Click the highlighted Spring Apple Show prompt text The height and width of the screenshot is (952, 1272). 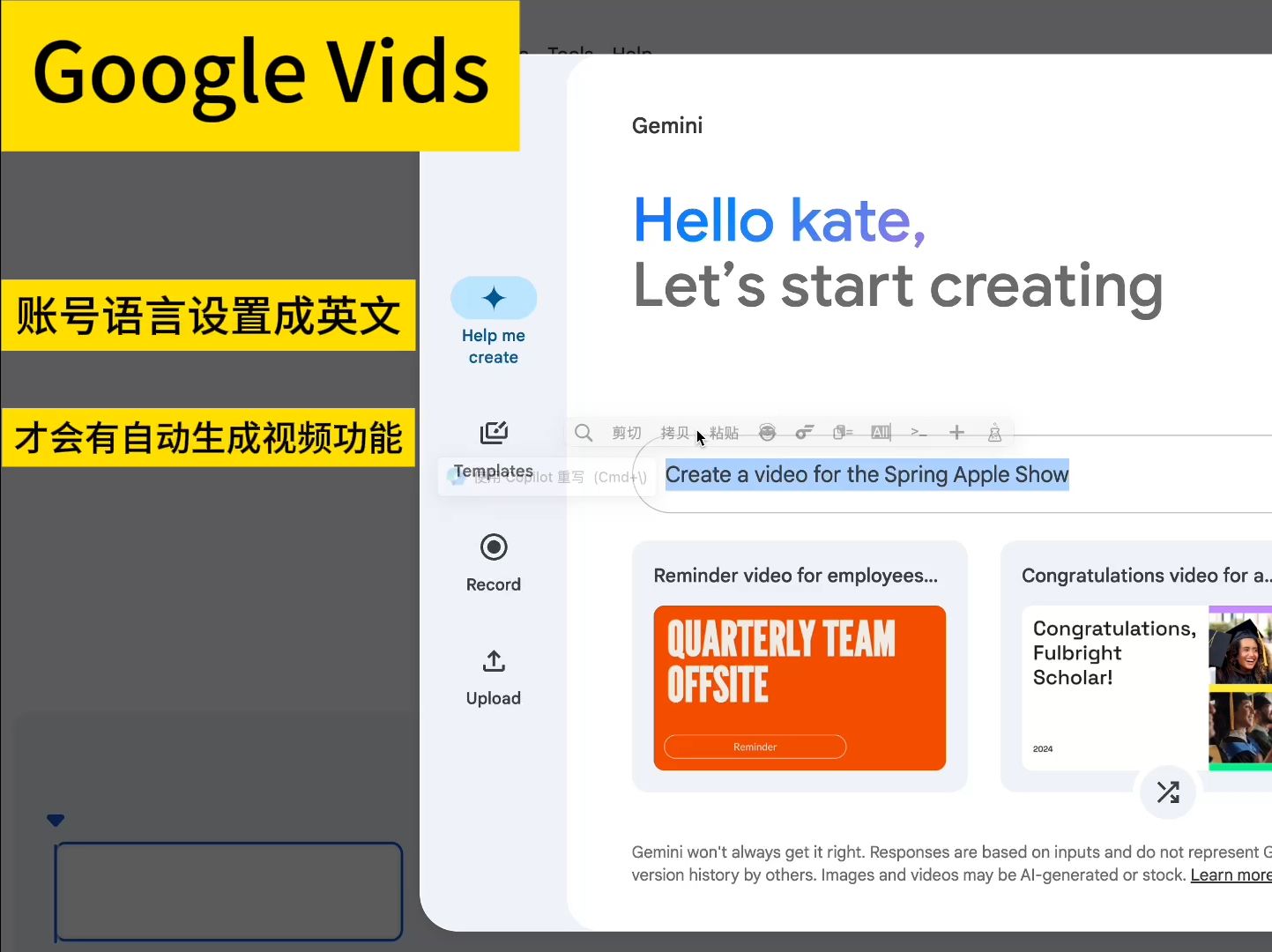867,474
